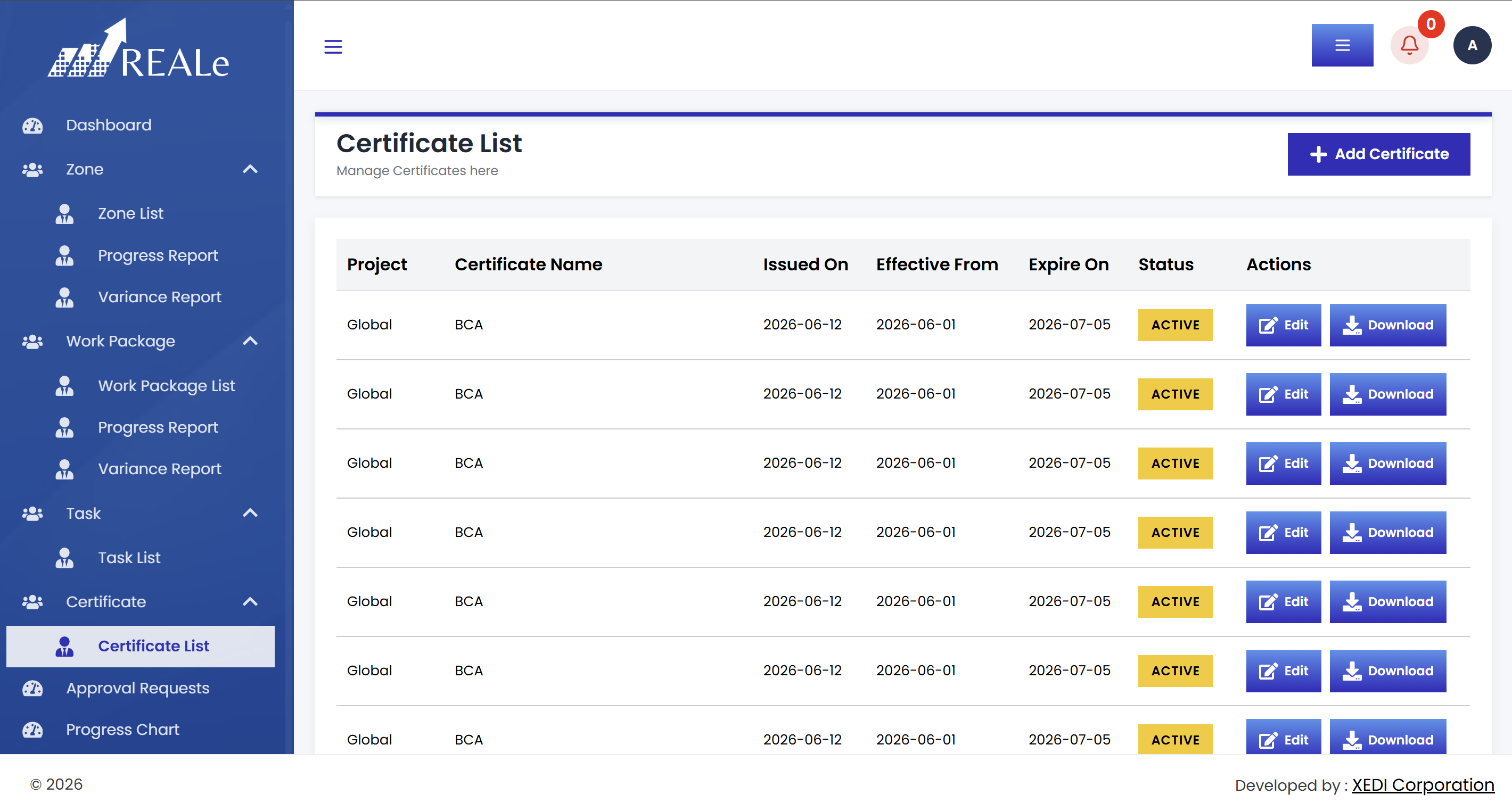Image resolution: width=1512 pixels, height=811 pixels.
Task: Click the Certificate List person icon
Action: [x=64, y=646]
